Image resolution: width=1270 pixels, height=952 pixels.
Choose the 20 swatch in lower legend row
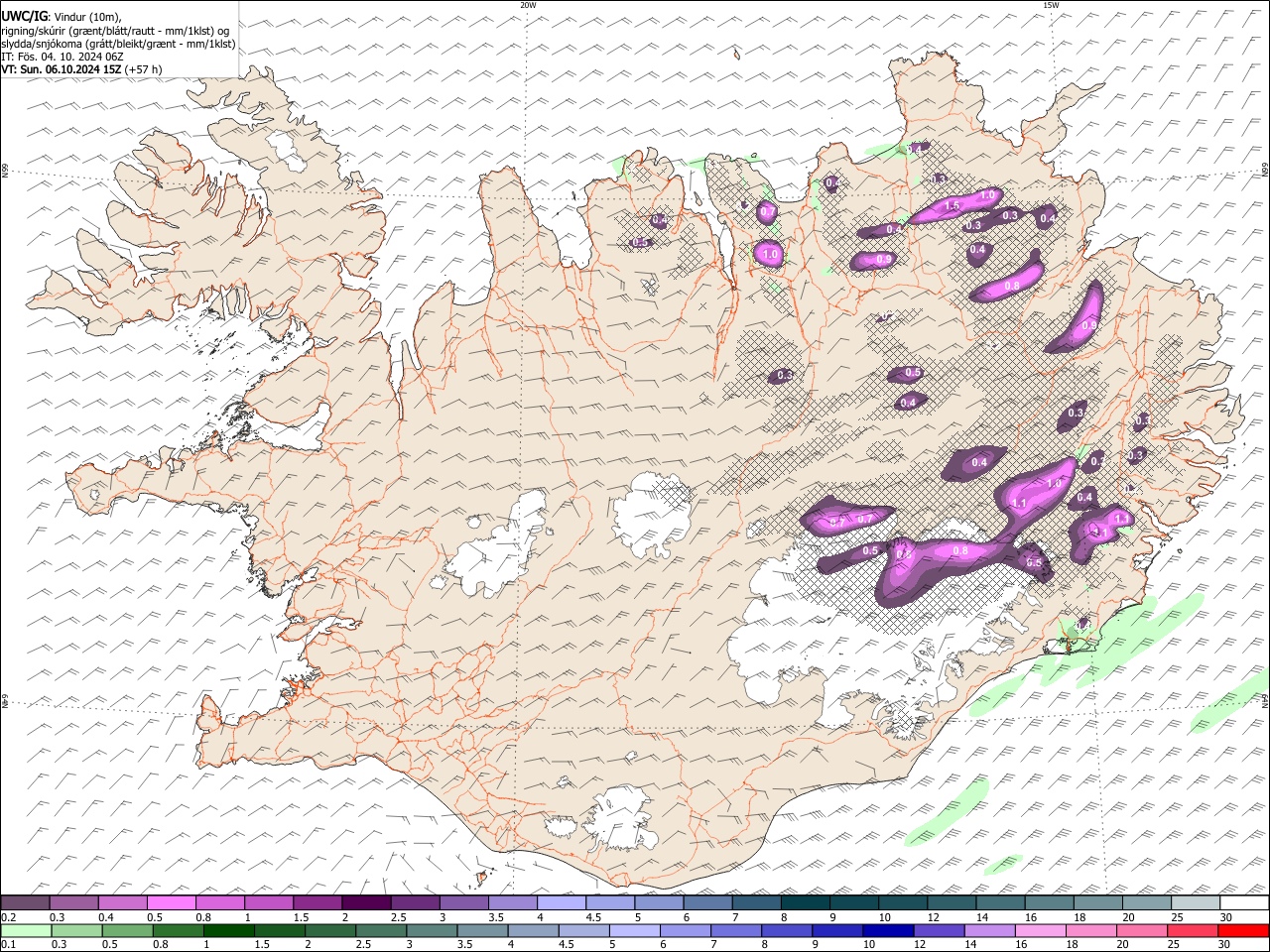point(1141,930)
